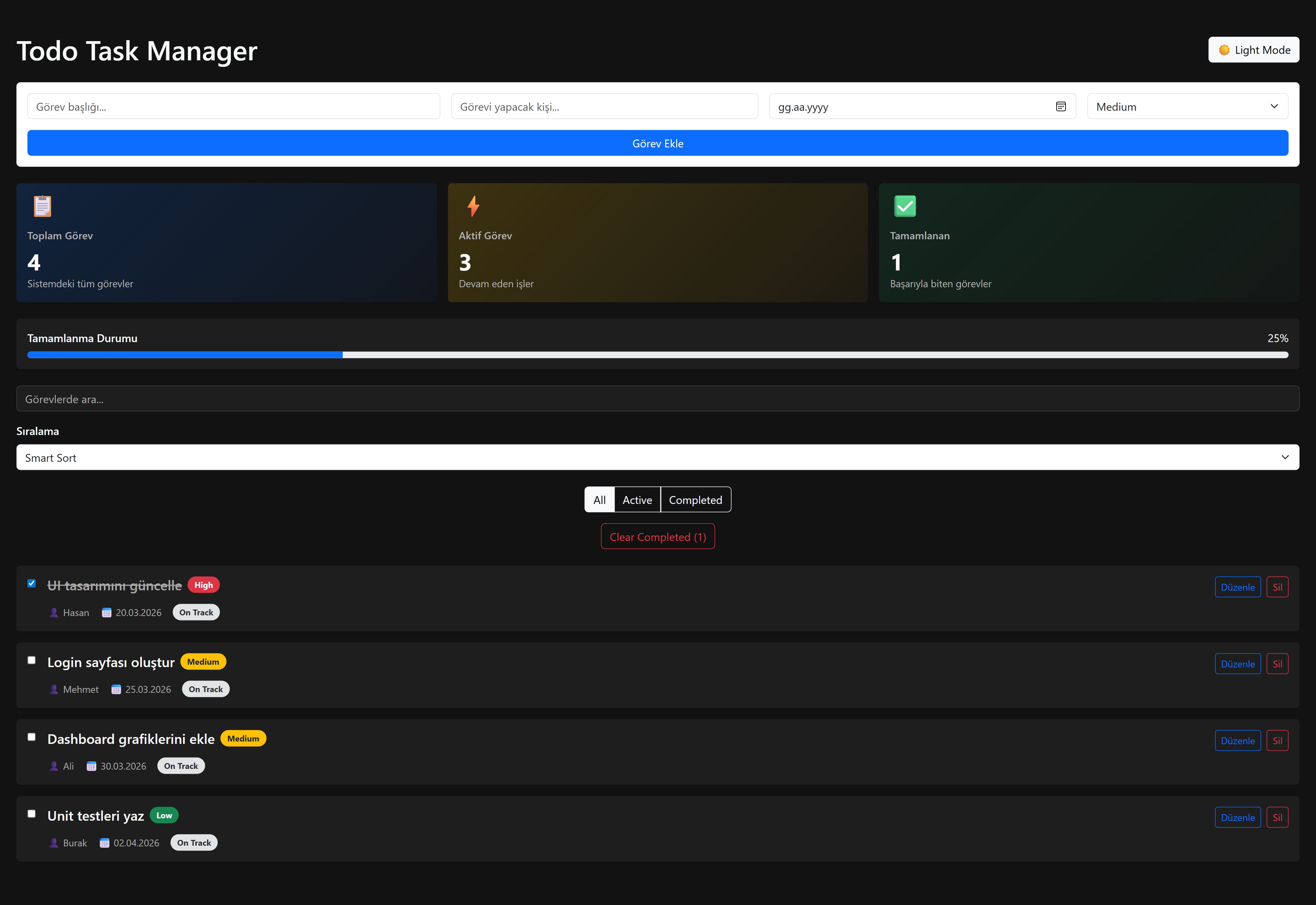Screen dimensions: 1316x905
Task: Click the Görevlerde ara search box
Action: pos(657,399)
